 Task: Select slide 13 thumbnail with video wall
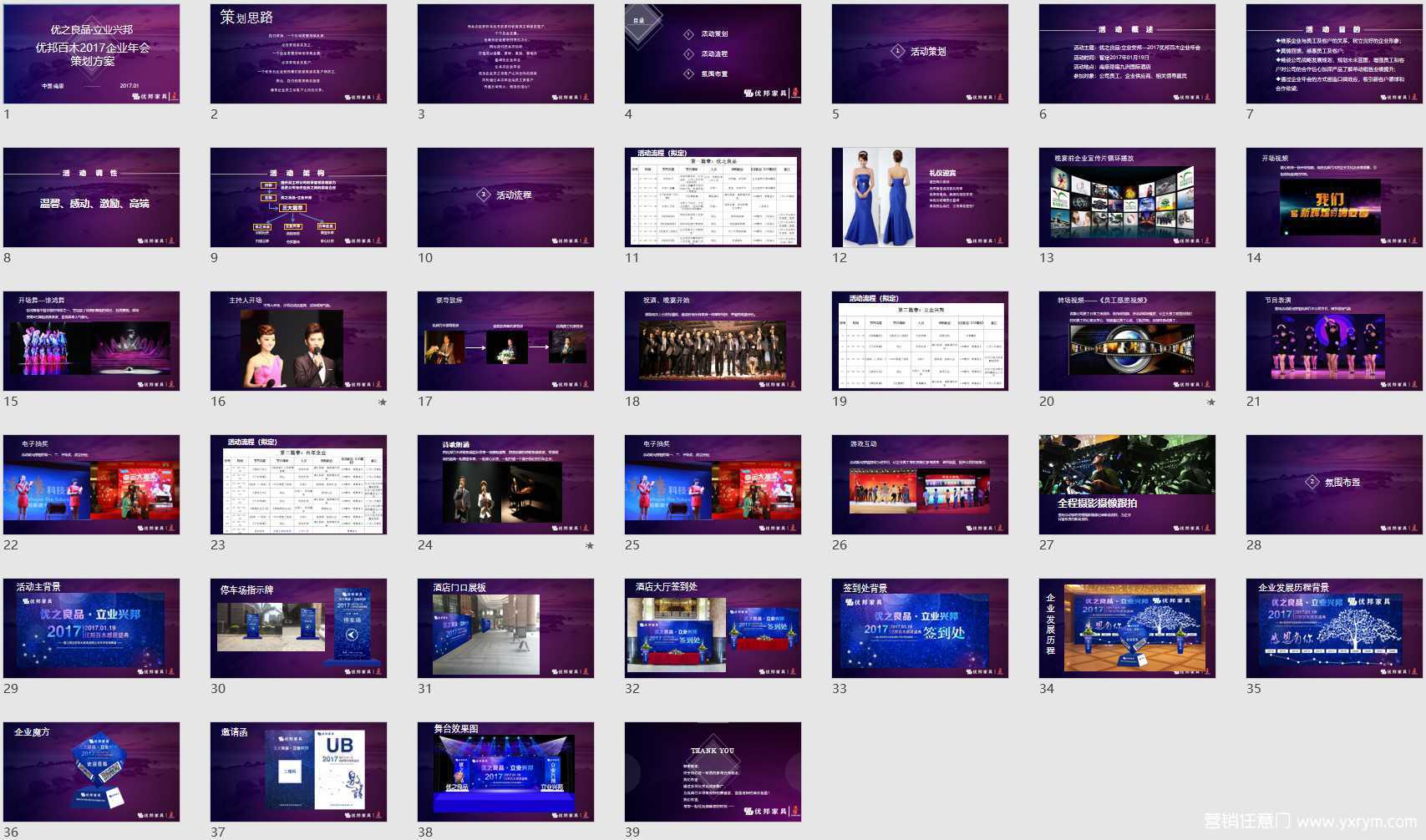(1128, 197)
